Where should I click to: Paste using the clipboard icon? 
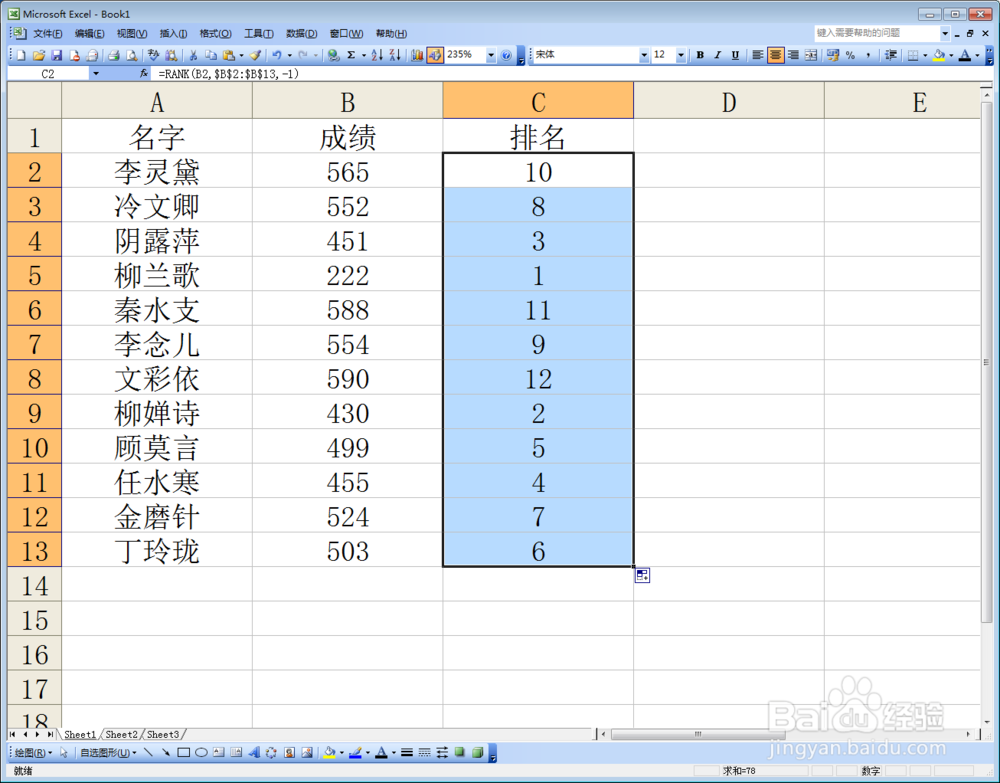click(228, 55)
